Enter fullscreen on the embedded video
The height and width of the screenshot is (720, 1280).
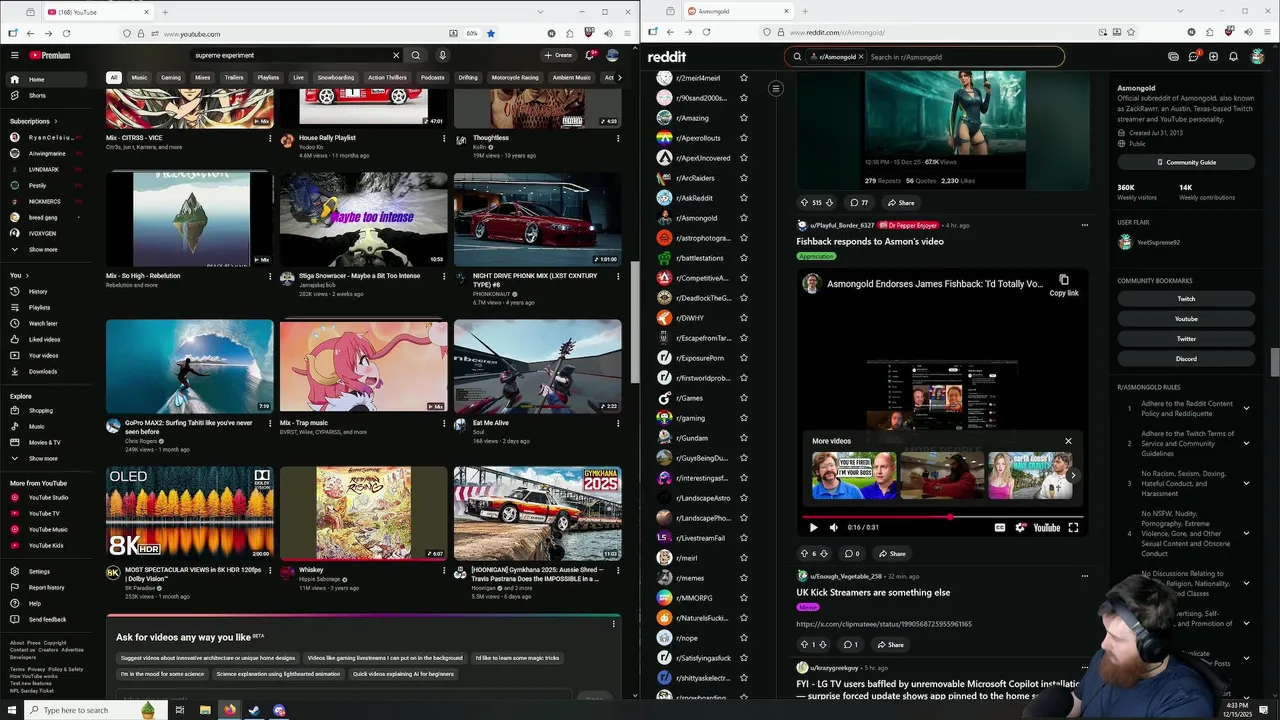[1073, 527]
